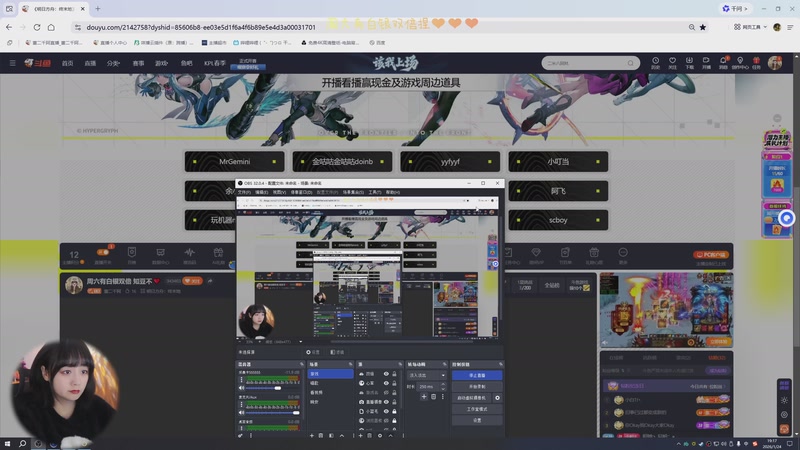Toggle lock on fifth OBS source row

(x=394, y=411)
